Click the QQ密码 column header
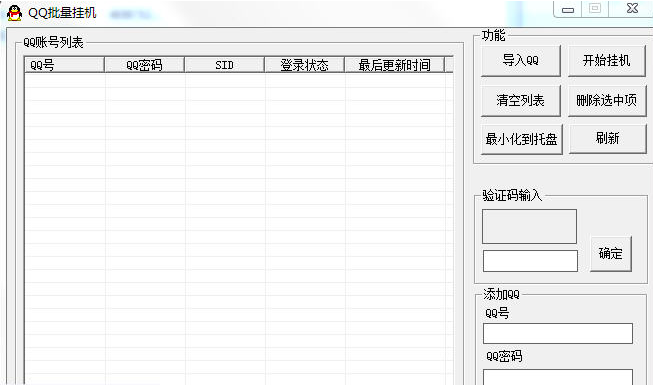The image size is (653, 385). [144, 65]
